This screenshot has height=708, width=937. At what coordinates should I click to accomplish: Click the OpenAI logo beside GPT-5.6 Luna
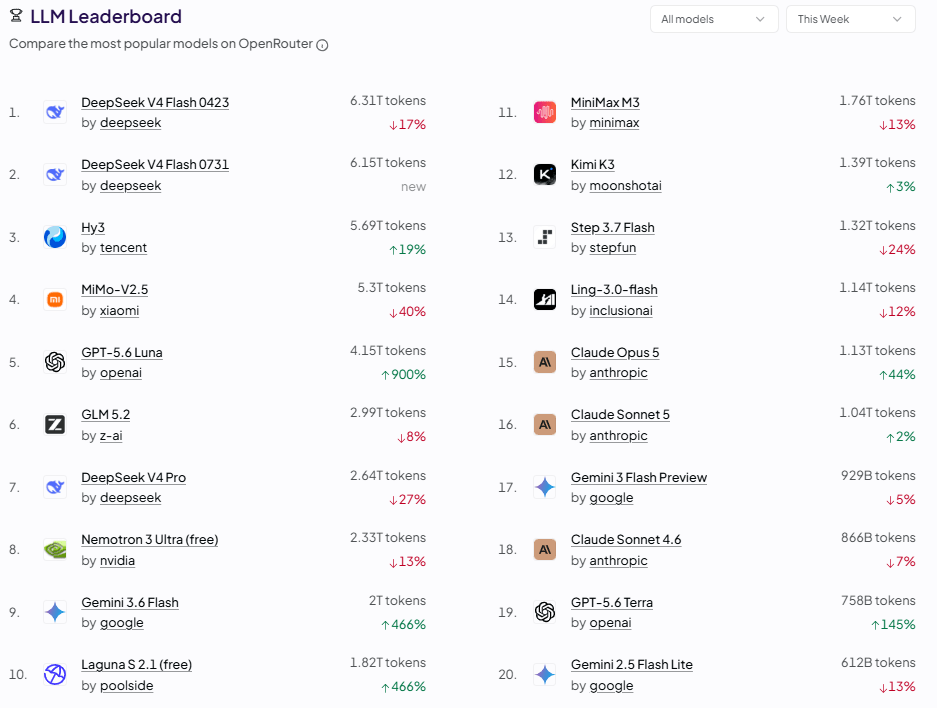pos(55,362)
